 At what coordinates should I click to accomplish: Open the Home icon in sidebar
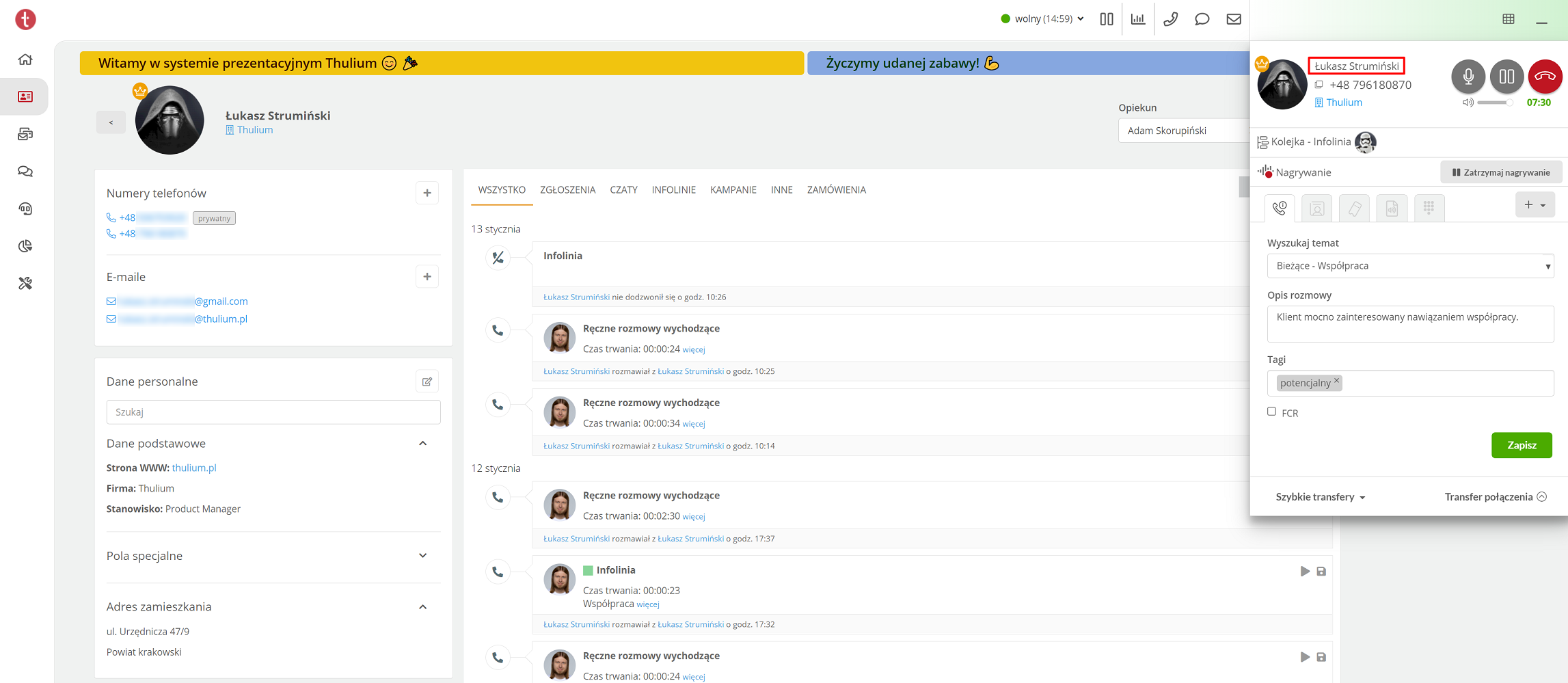(25, 59)
